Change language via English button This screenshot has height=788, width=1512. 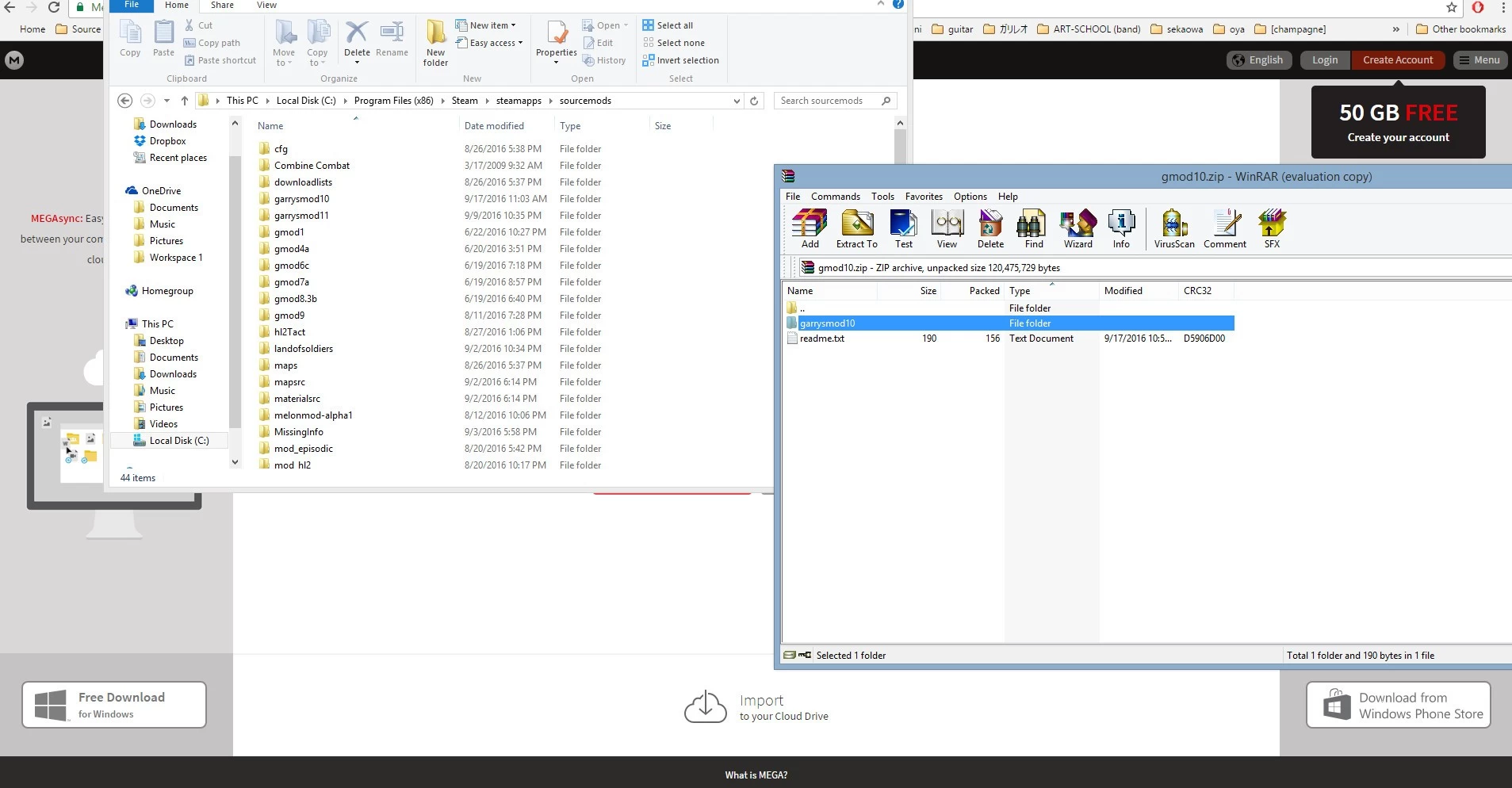tap(1259, 60)
